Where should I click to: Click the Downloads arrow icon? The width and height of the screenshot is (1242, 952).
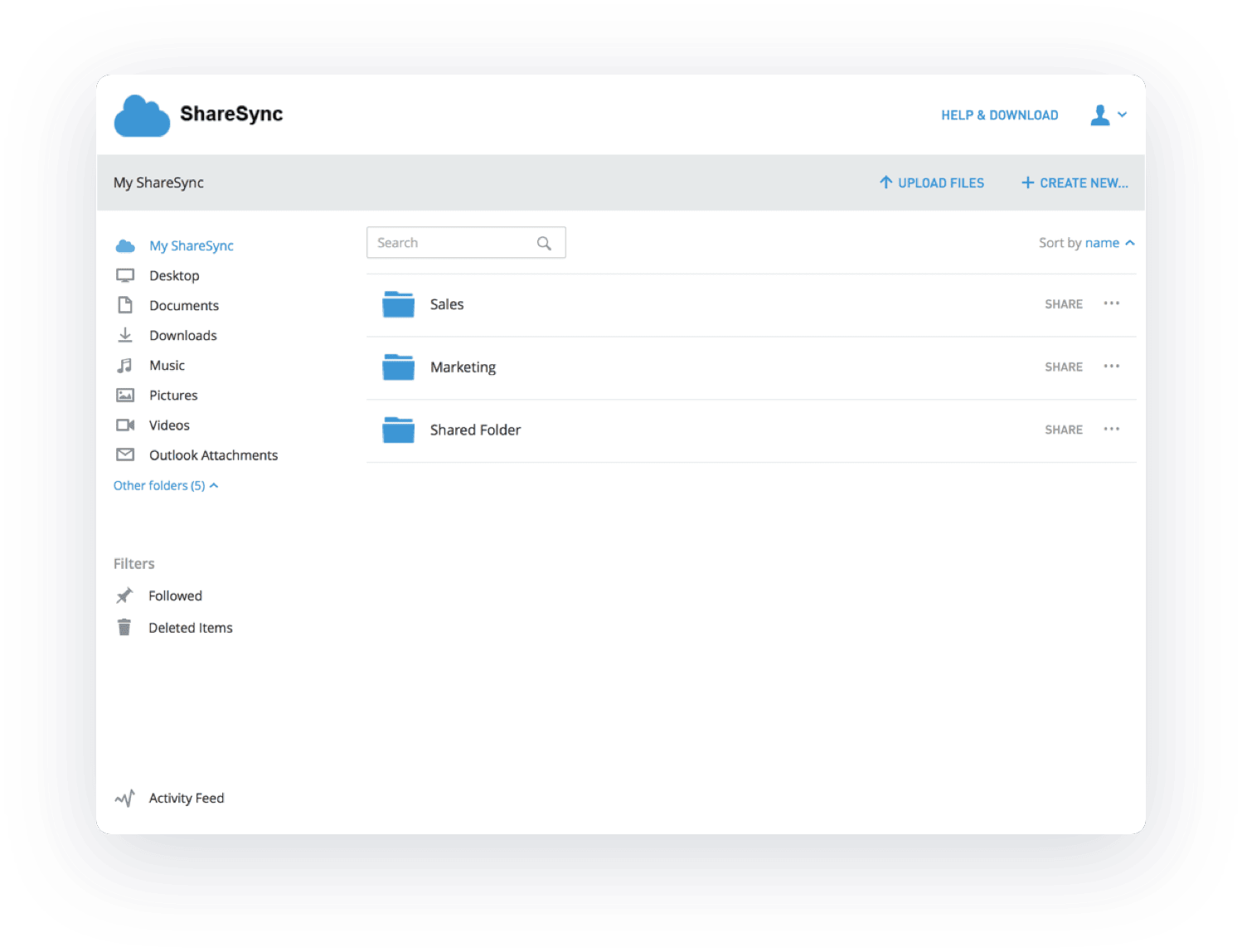coord(125,335)
